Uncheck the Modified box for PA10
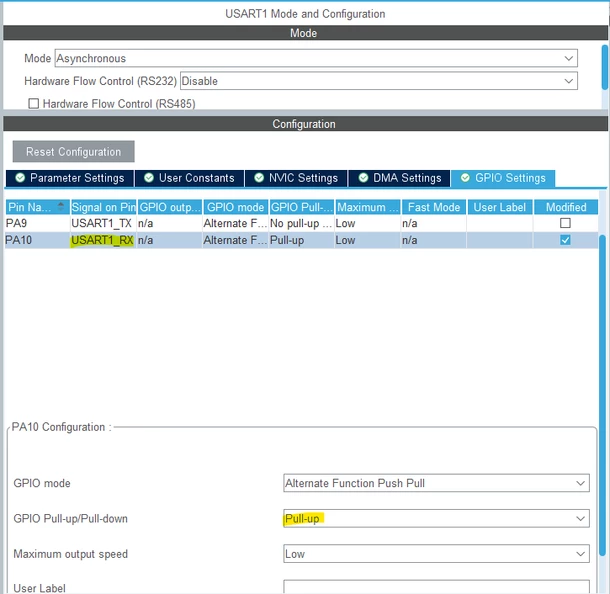Image resolution: width=610 pixels, height=594 pixels. pos(565,240)
